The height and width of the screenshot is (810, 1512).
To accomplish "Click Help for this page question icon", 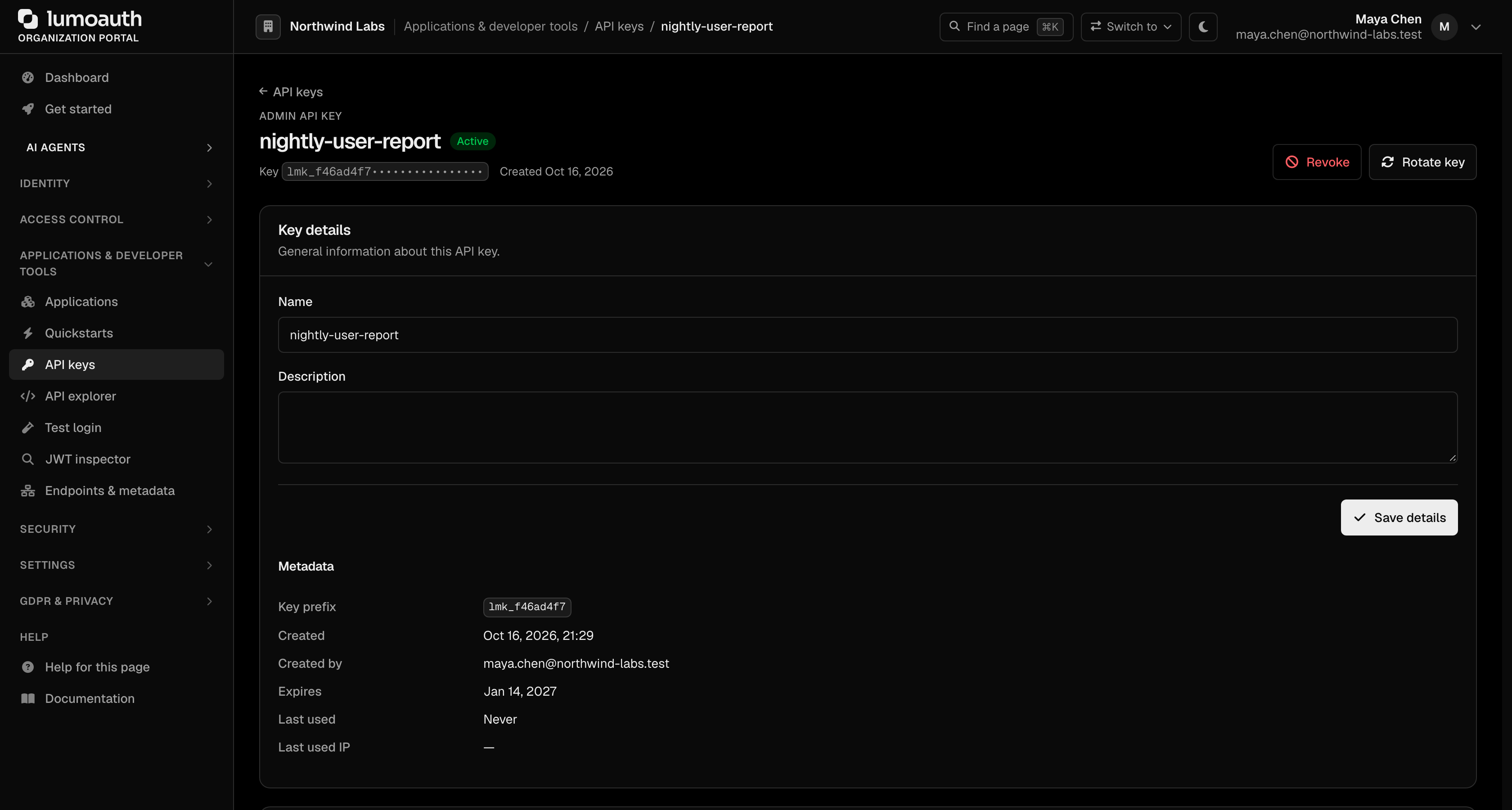I will click(27, 667).
